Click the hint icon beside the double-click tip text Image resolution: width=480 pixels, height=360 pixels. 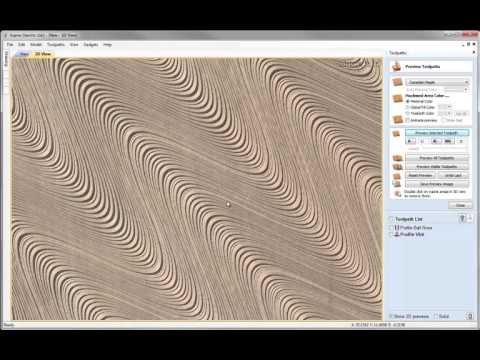coord(397,194)
